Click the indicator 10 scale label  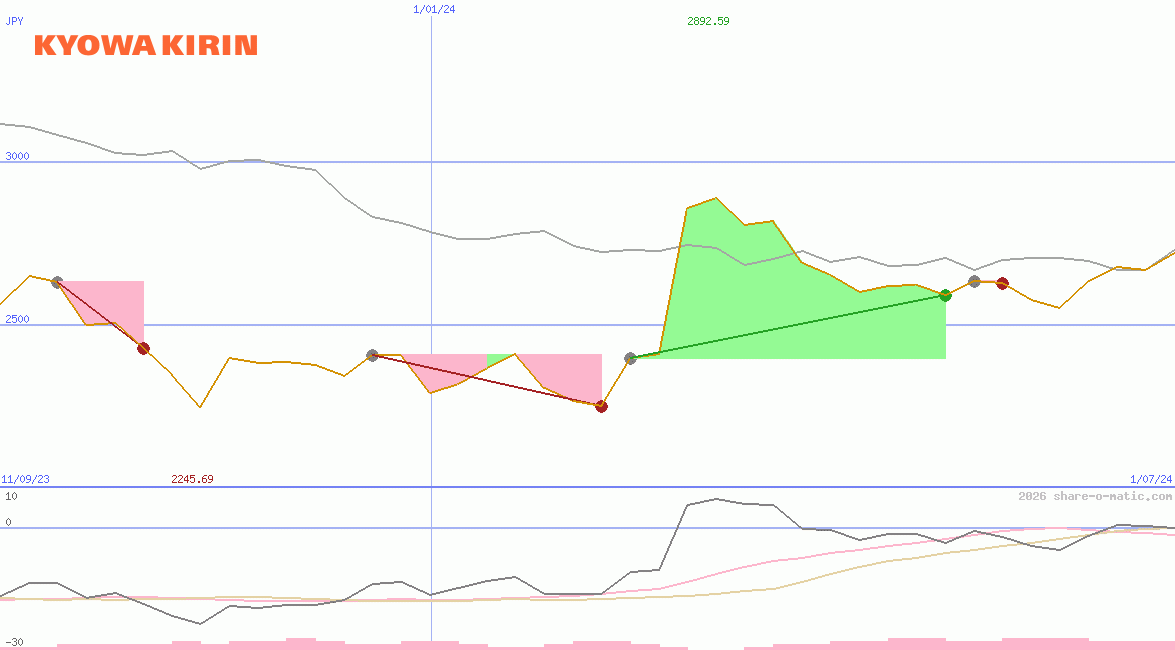click(11, 496)
